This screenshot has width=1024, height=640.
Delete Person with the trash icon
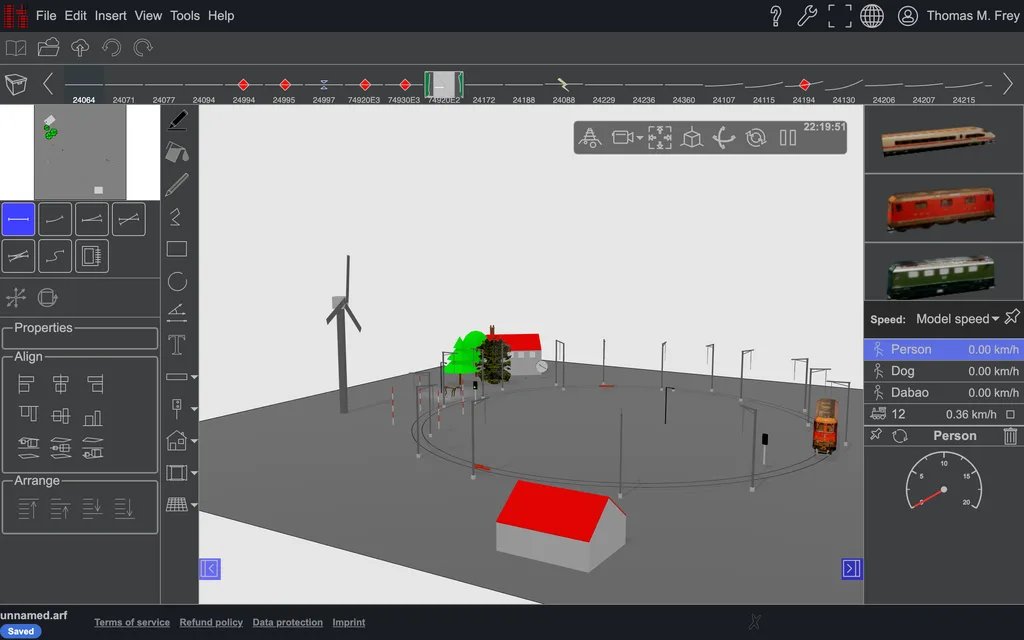[x=1010, y=436]
